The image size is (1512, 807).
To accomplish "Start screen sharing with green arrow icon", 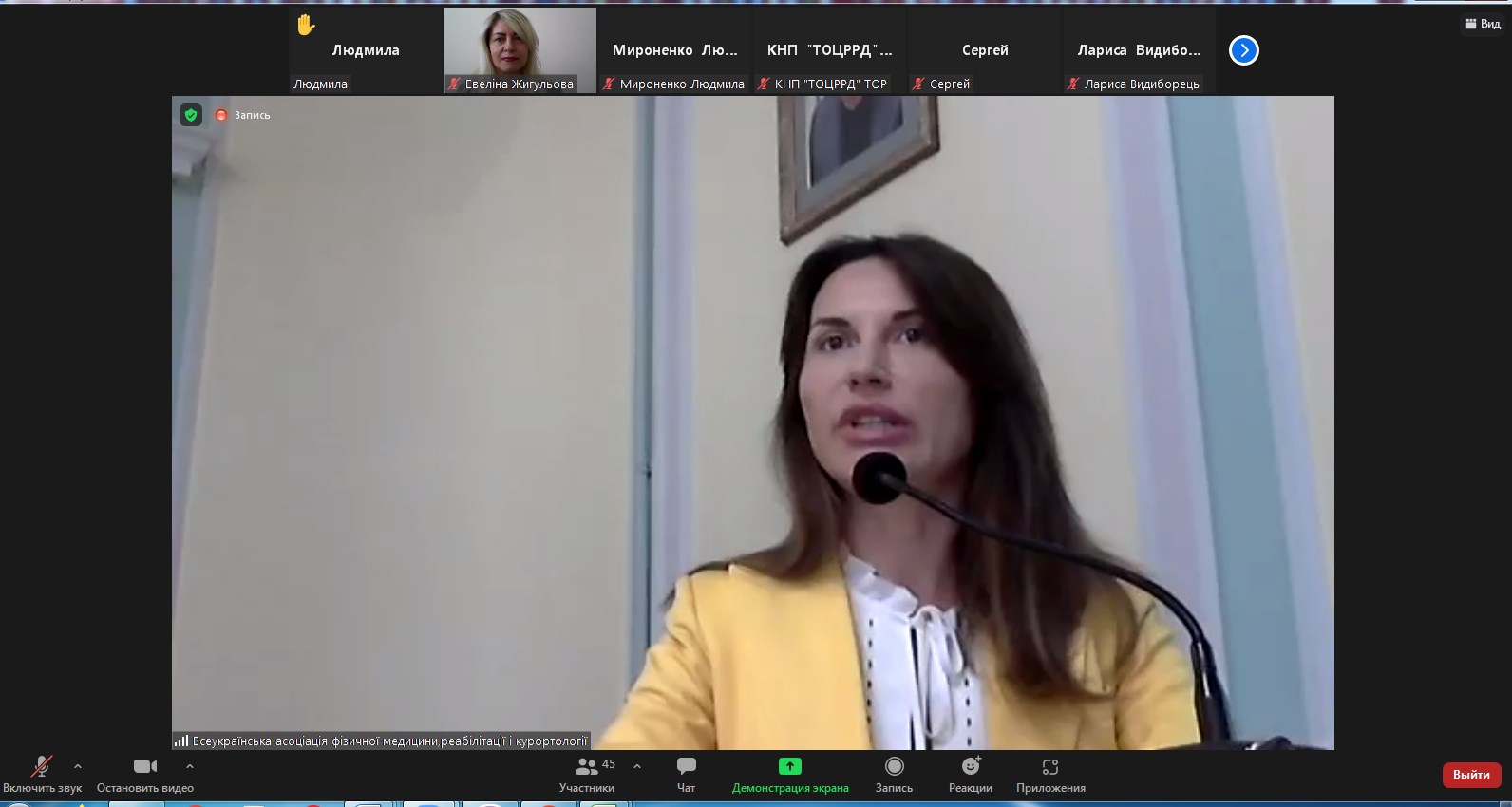I will coord(789,766).
